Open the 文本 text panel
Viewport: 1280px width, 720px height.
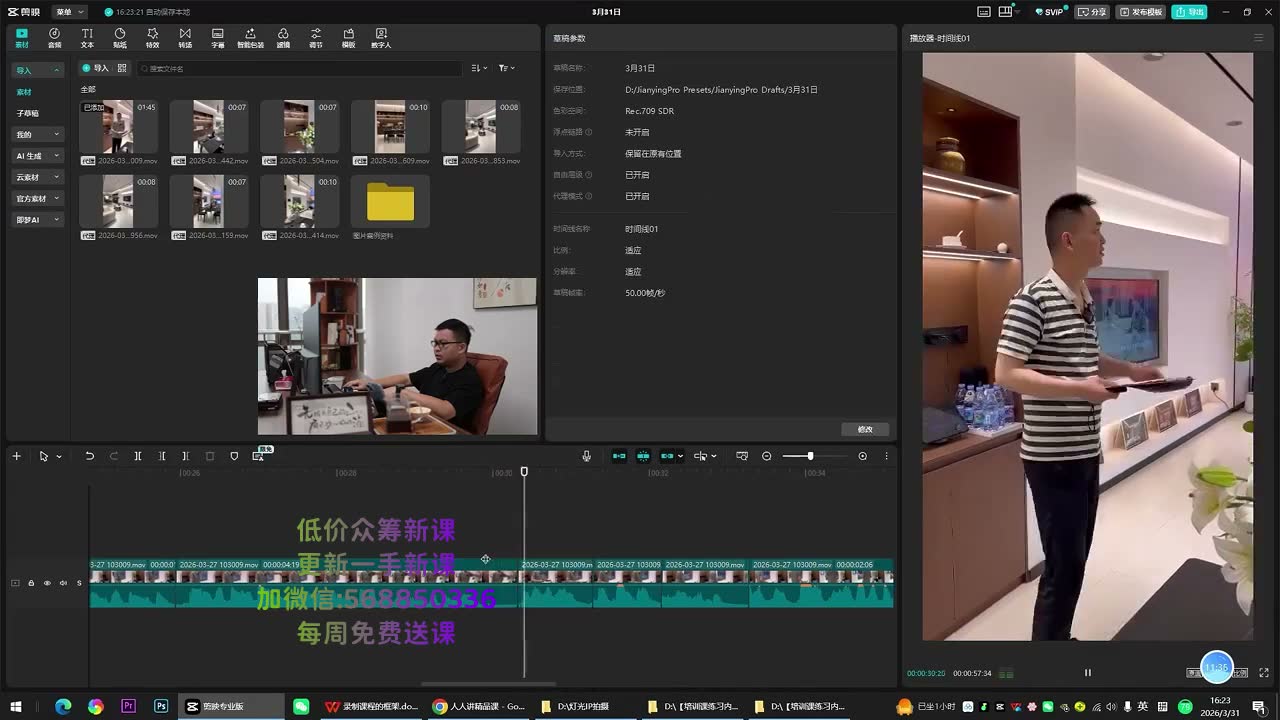87,38
